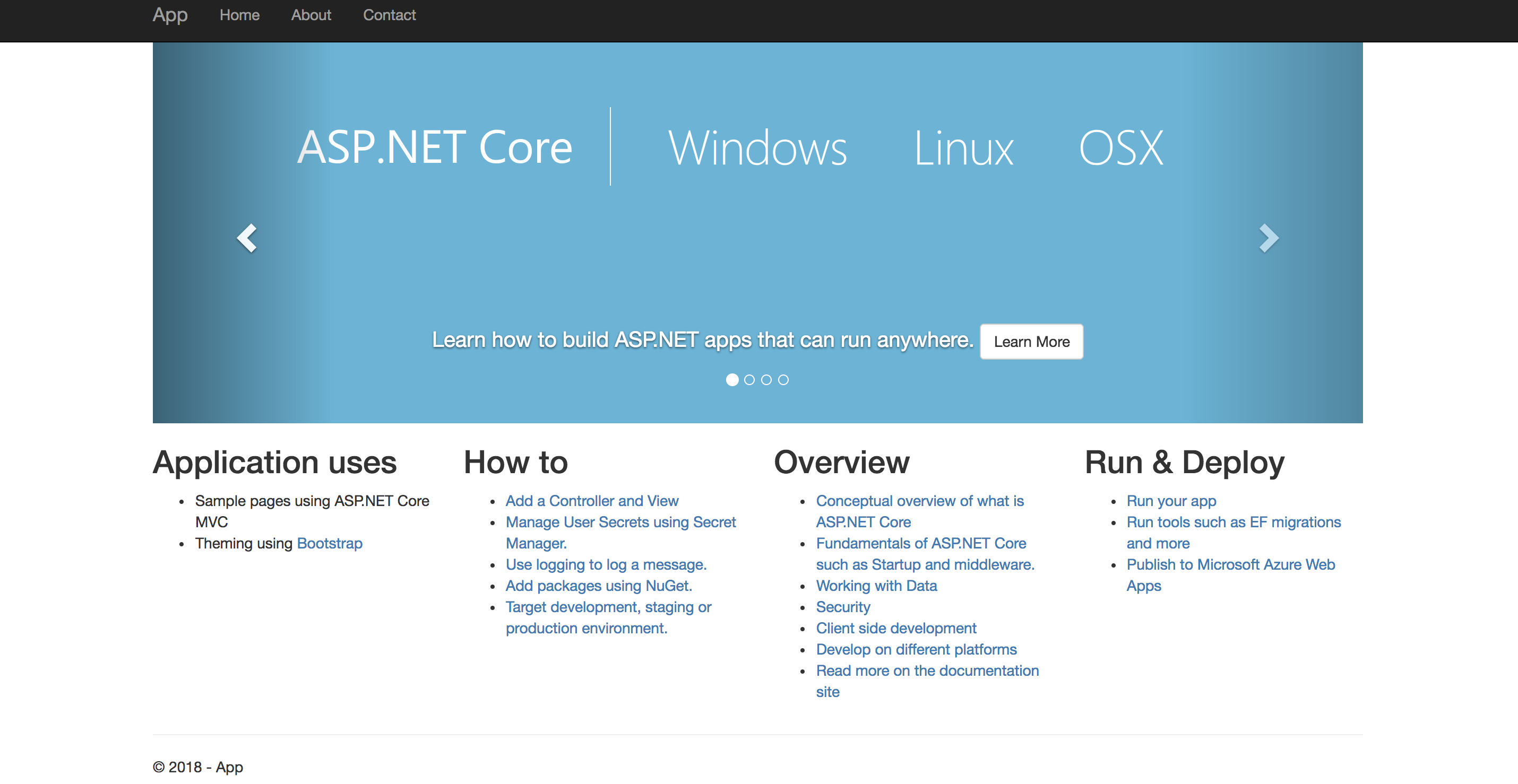Open Fundamentals of ASP.NET Core link
Image resolution: width=1518 pixels, height=784 pixels.
(x=925, y=554)
